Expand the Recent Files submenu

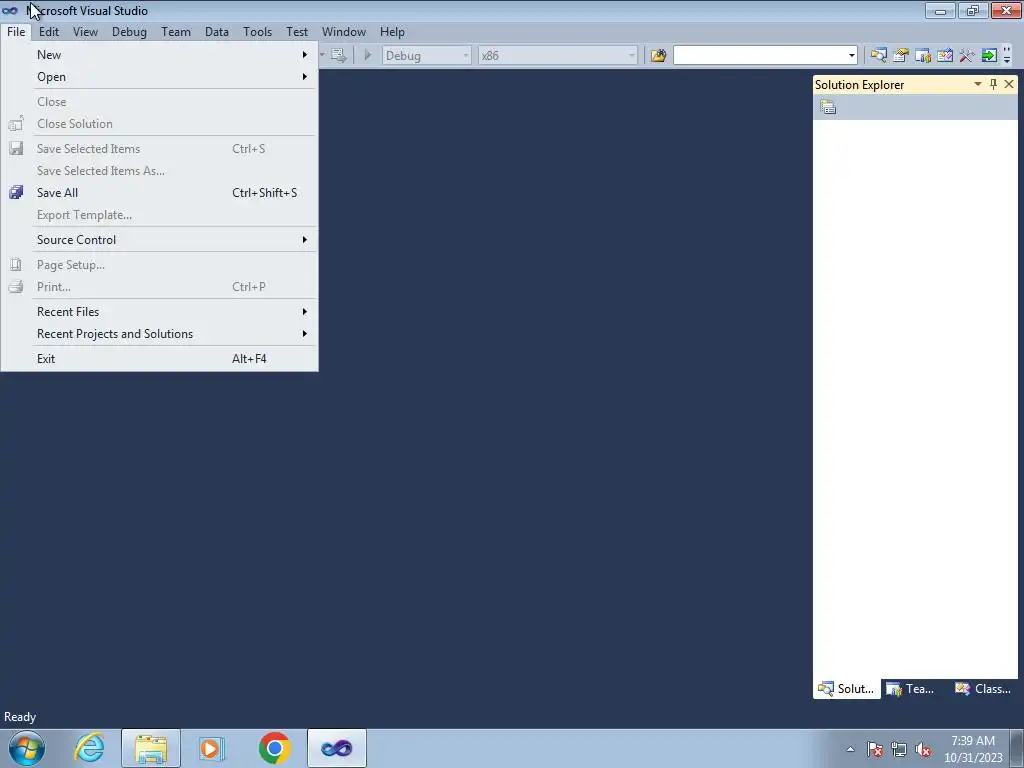(x=159, y=312)
